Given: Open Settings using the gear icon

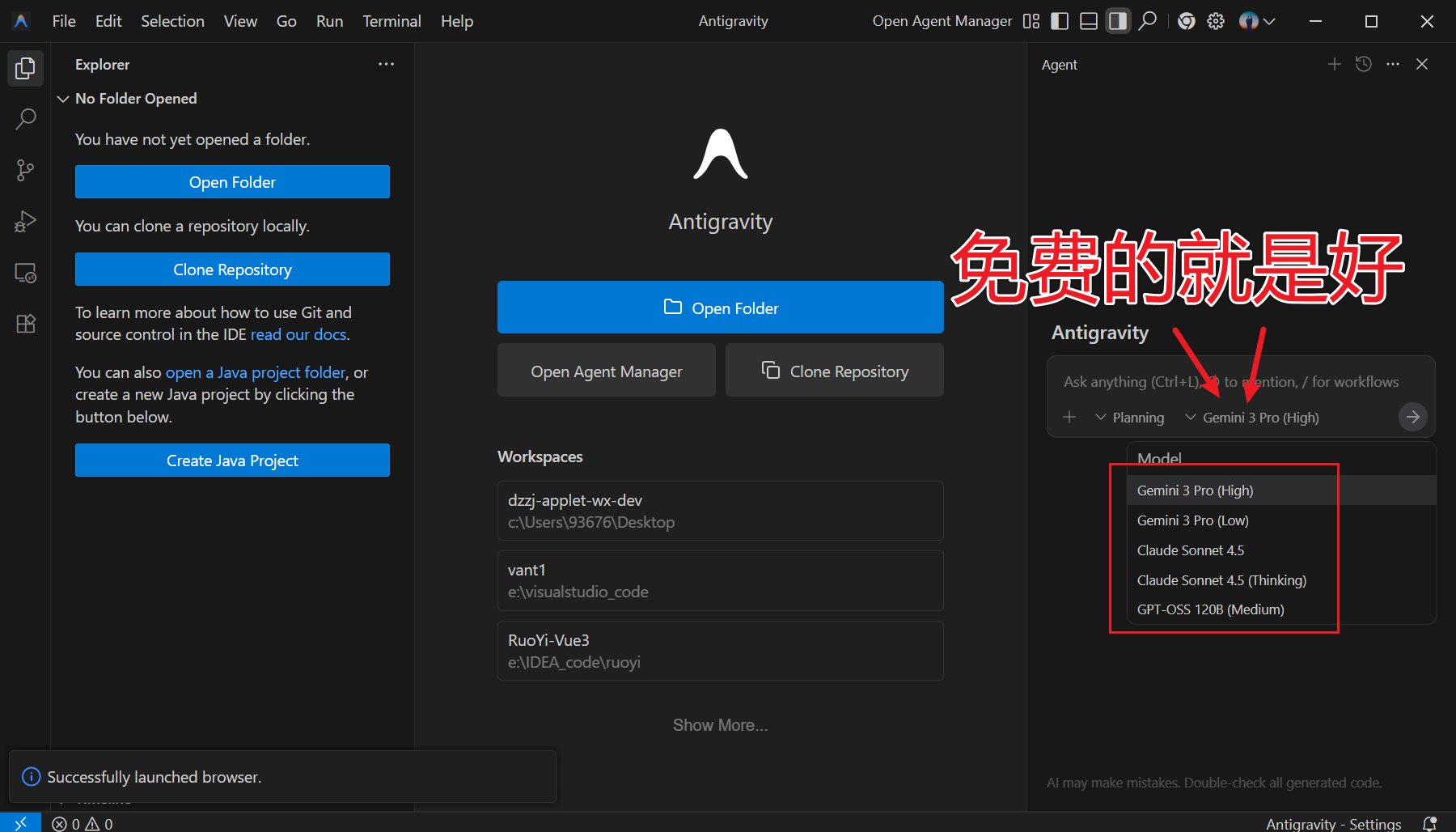Looking at the screenshot, I should (x=1215, y=21).
